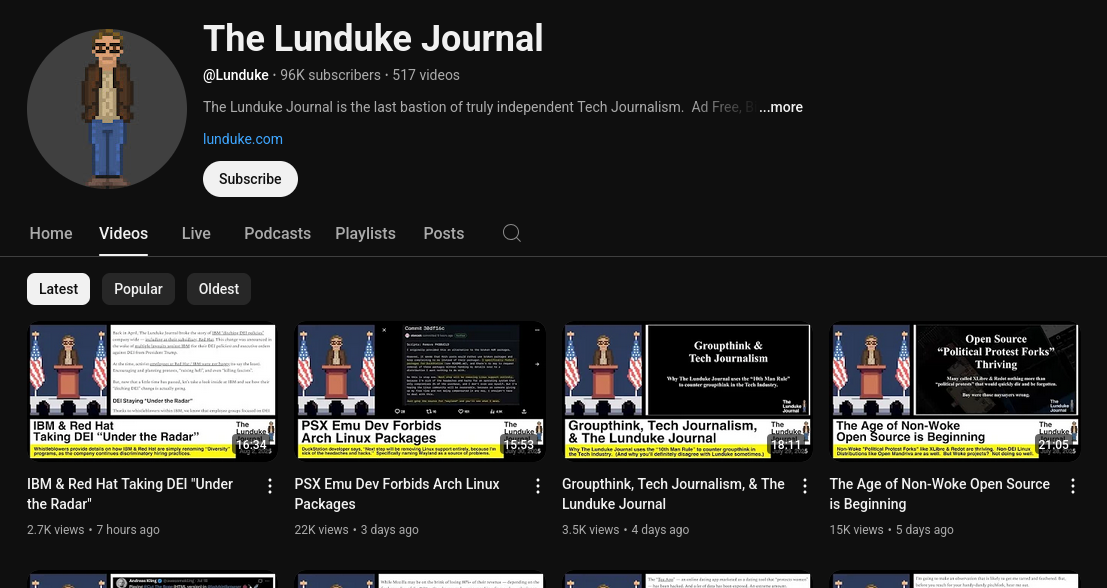Expand channel description with ...more
Screen dimensions: 1107x588
pos(780,107)
